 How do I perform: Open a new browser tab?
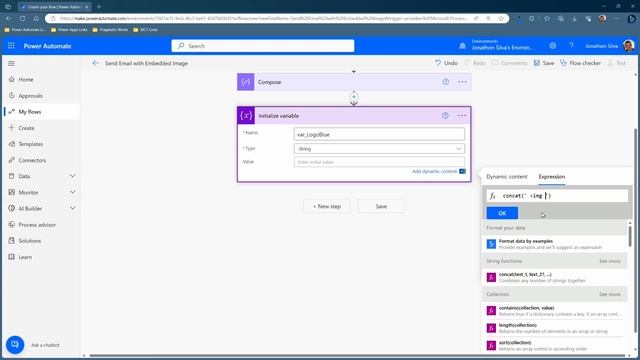click(98, 7)
